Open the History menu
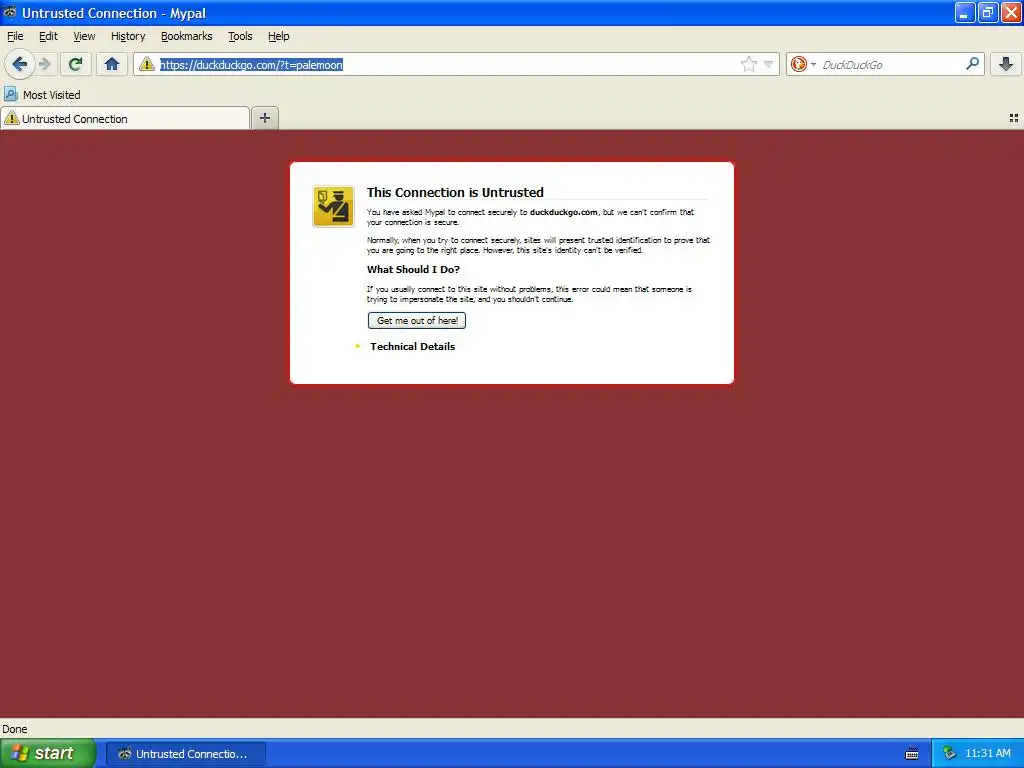The width and height of the screenshot is (1024, 768). point(128,37)
